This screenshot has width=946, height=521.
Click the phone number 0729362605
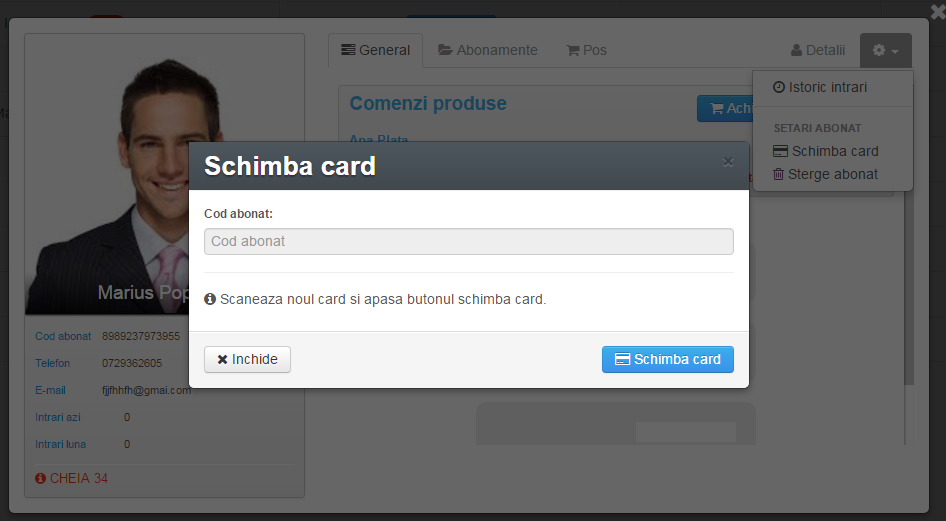coord(132,364)
